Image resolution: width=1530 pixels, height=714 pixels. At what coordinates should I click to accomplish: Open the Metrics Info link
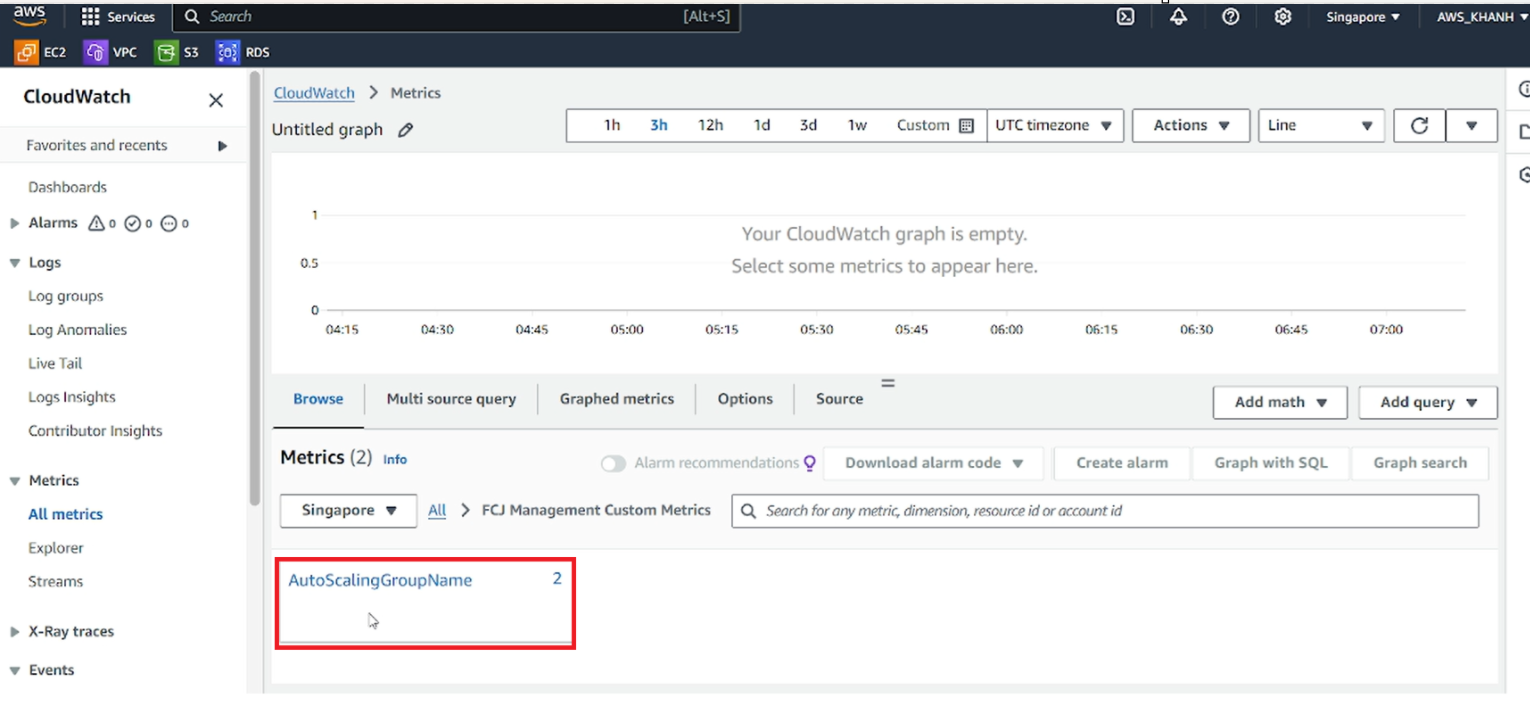pyautogui.click(x=395, y=460)
